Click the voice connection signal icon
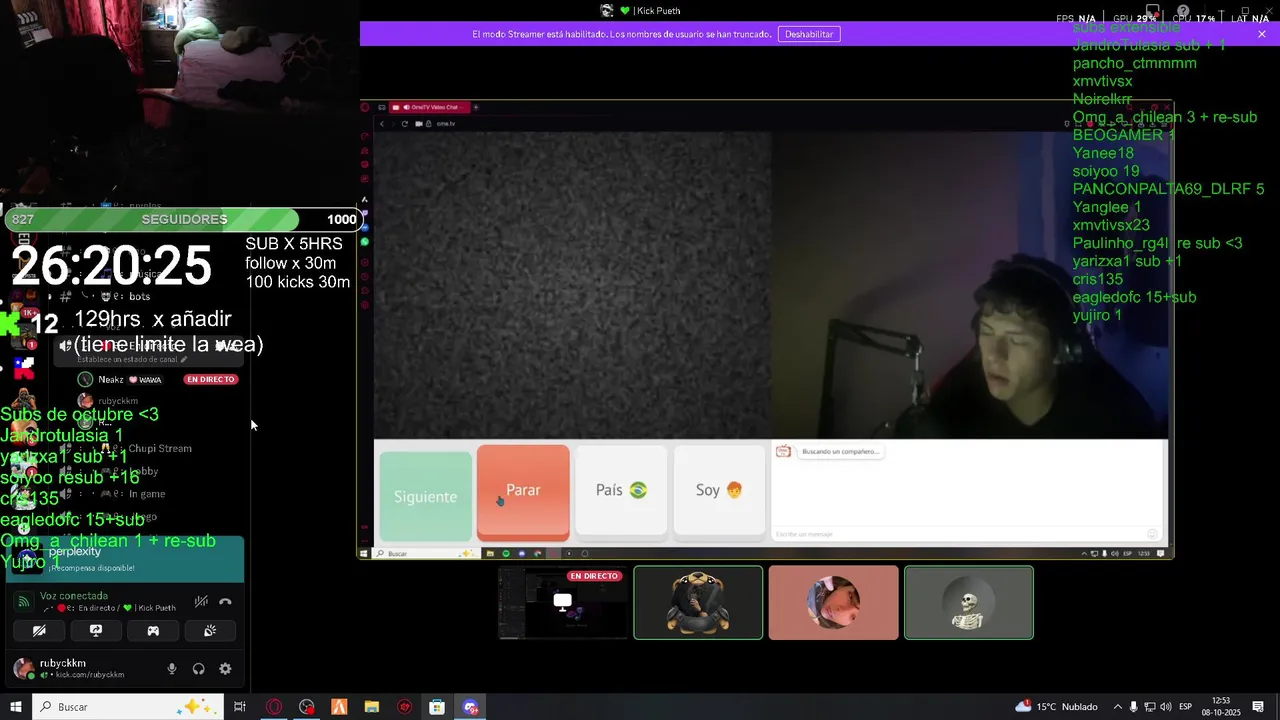Screen dimensions: 1280x720 pos(24,602)
